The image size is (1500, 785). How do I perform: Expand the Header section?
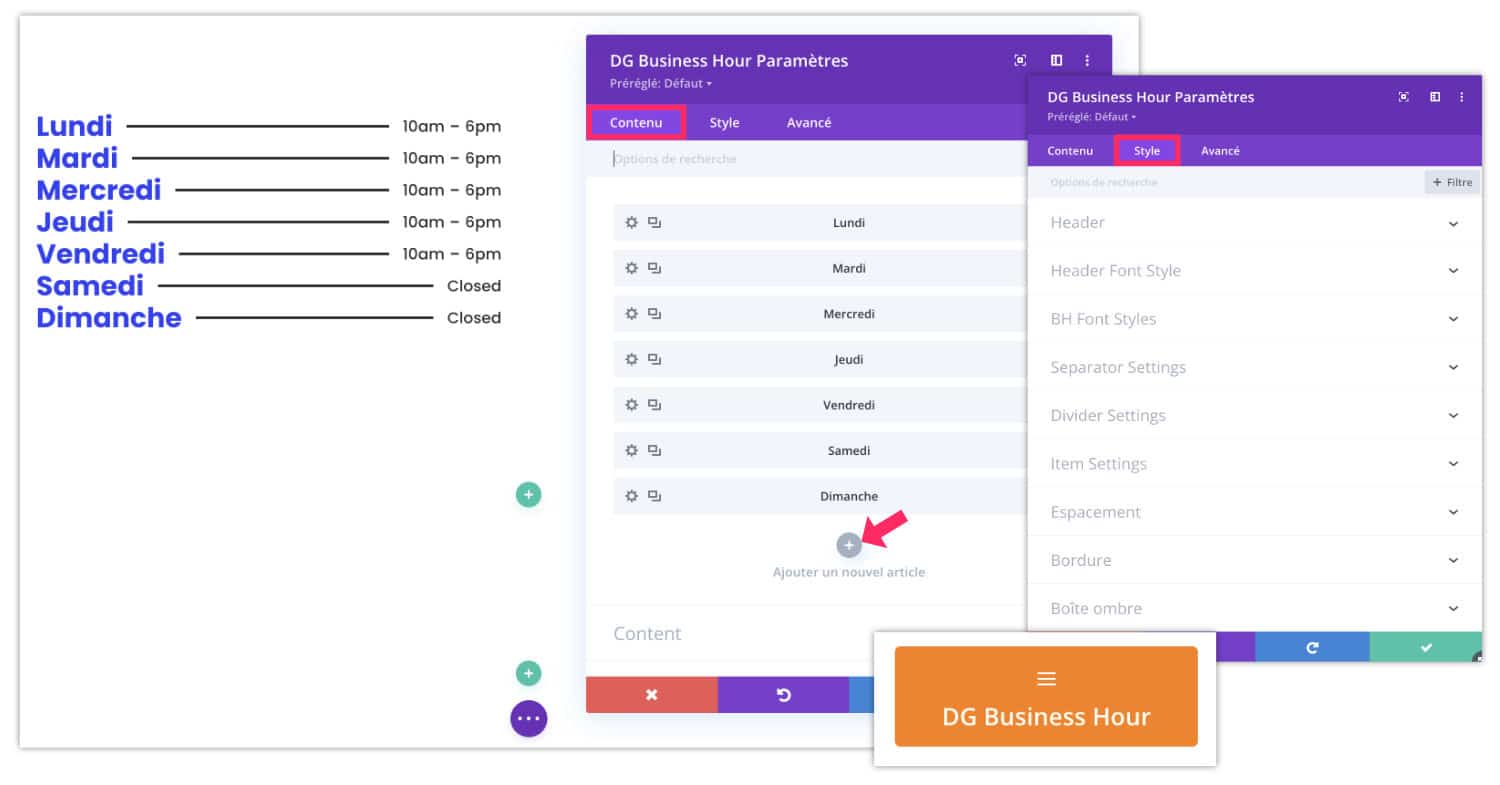pos(1255,223)
